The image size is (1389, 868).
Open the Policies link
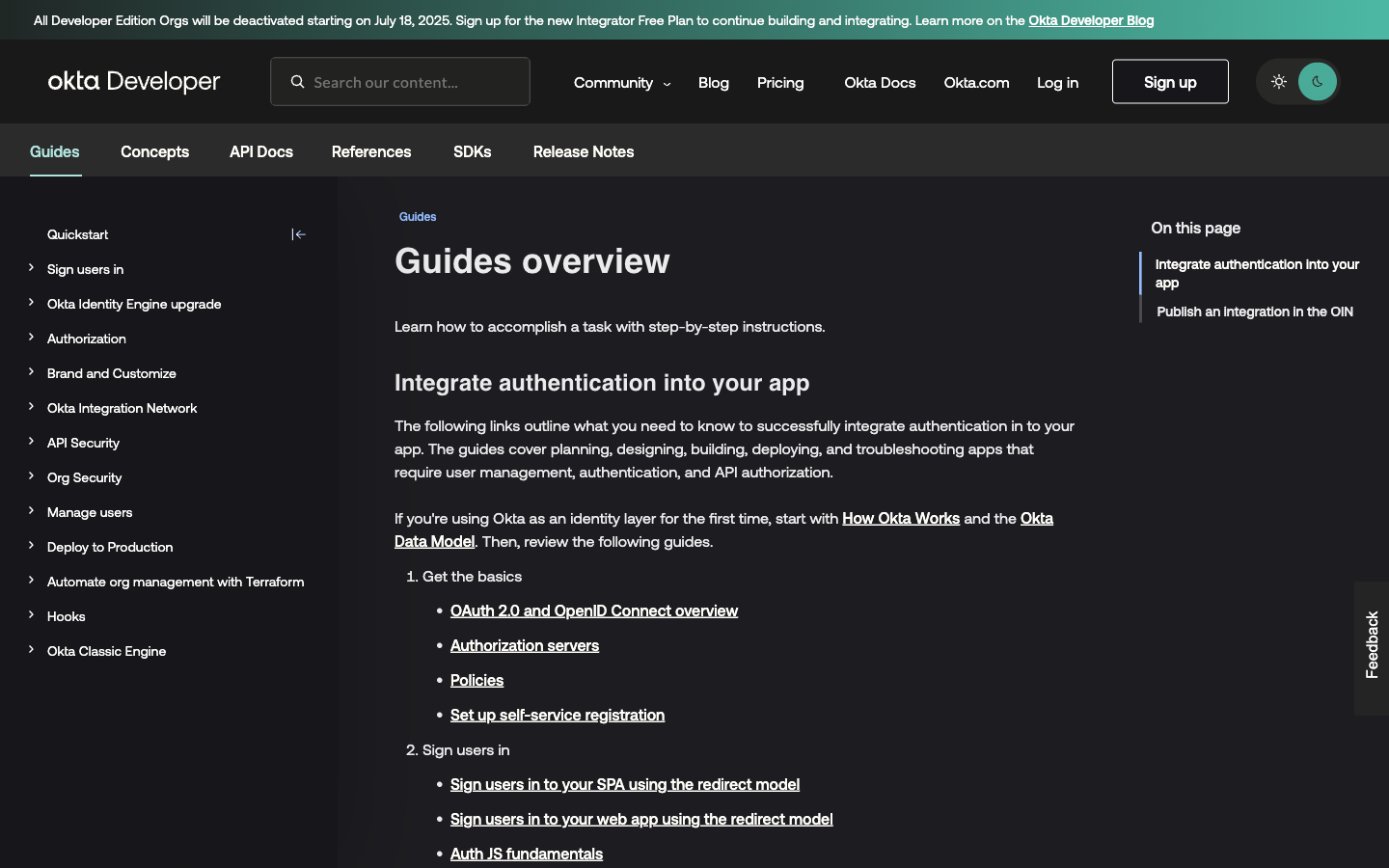pos(477,681)
